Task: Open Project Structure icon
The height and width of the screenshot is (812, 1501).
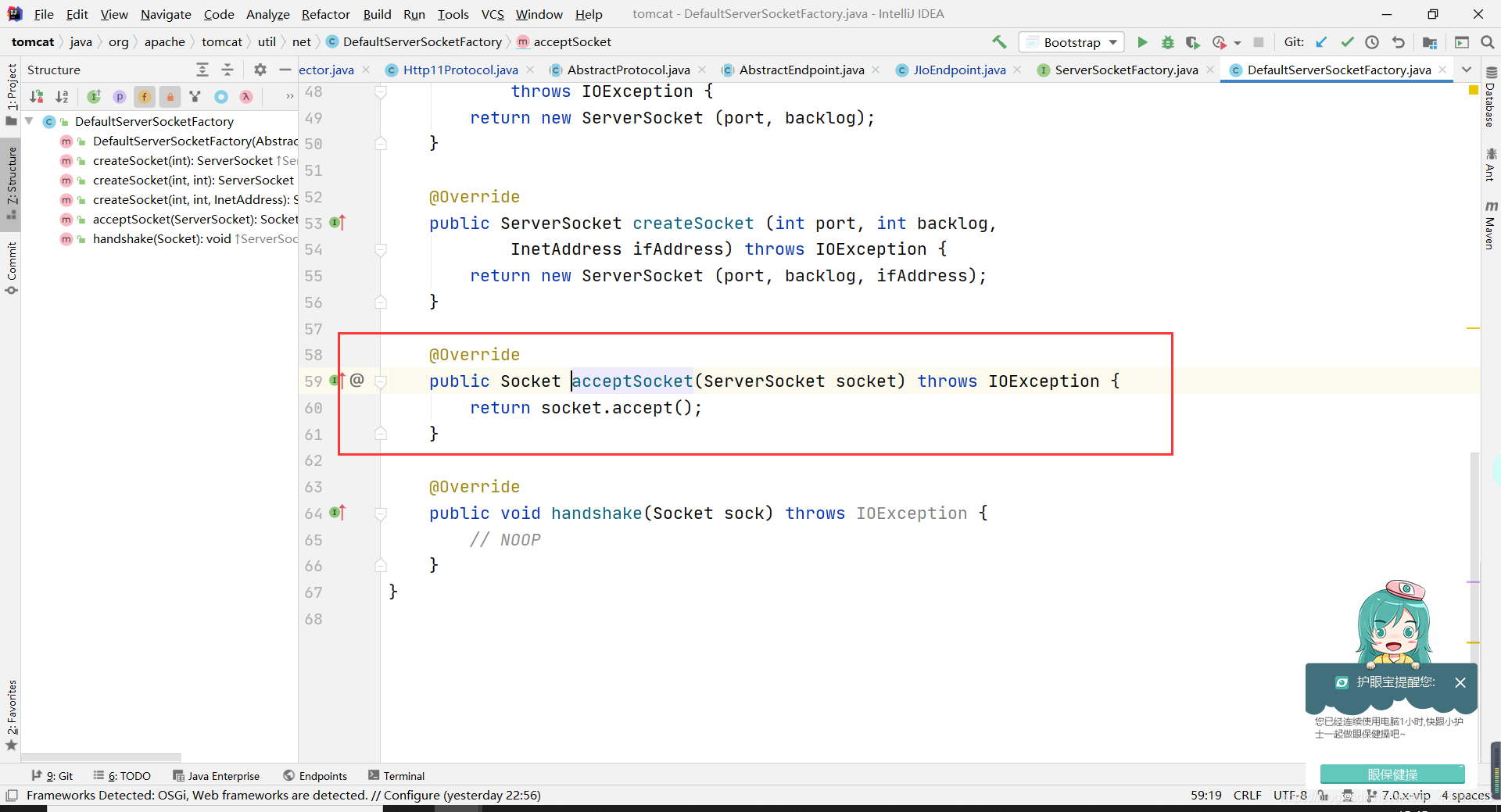Action: point(1430,42)
